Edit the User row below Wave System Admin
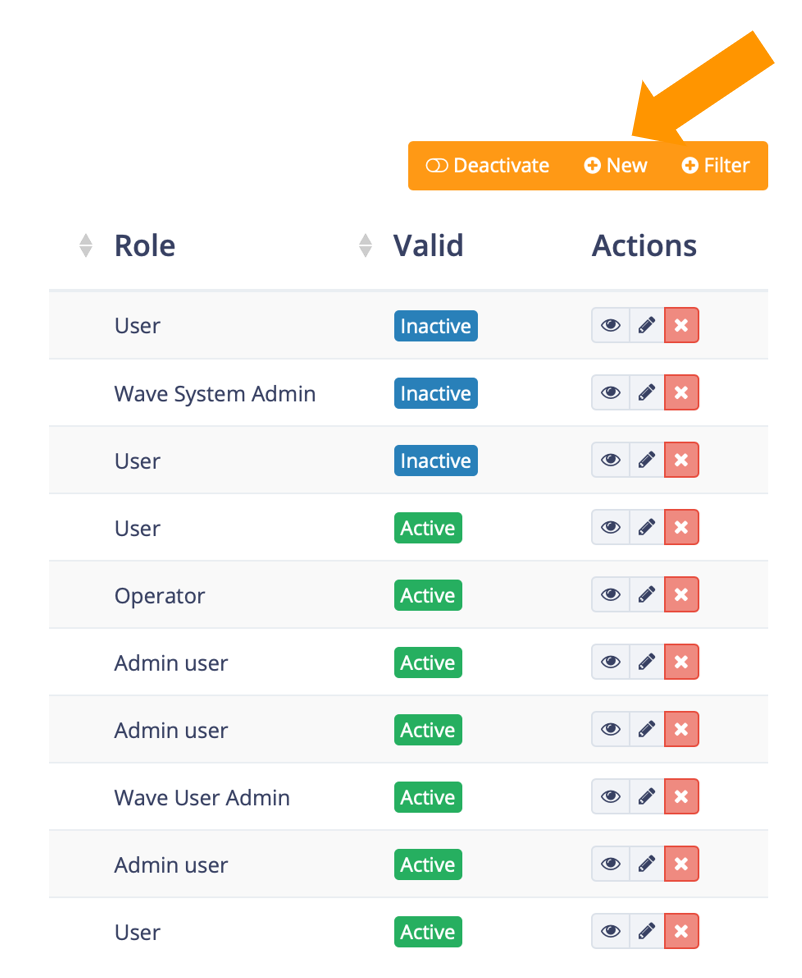Viewport: 802px width, 978px height. [647, 460]
